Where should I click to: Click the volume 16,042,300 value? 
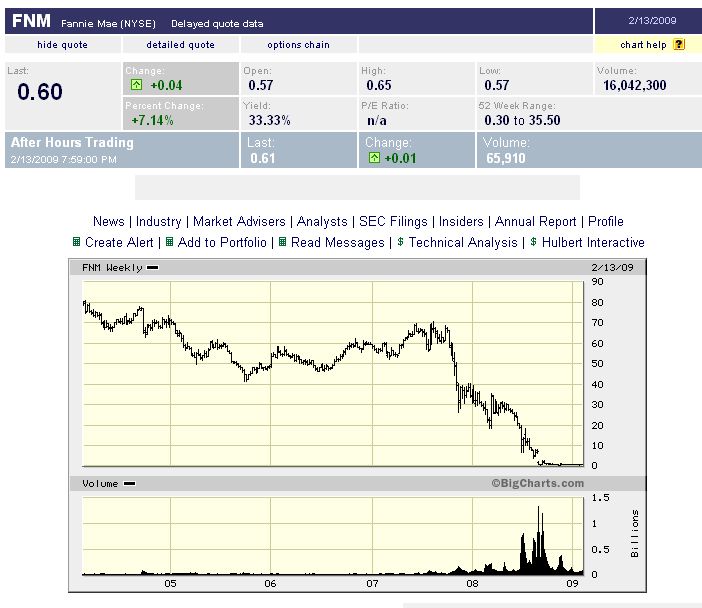point(634,85)
